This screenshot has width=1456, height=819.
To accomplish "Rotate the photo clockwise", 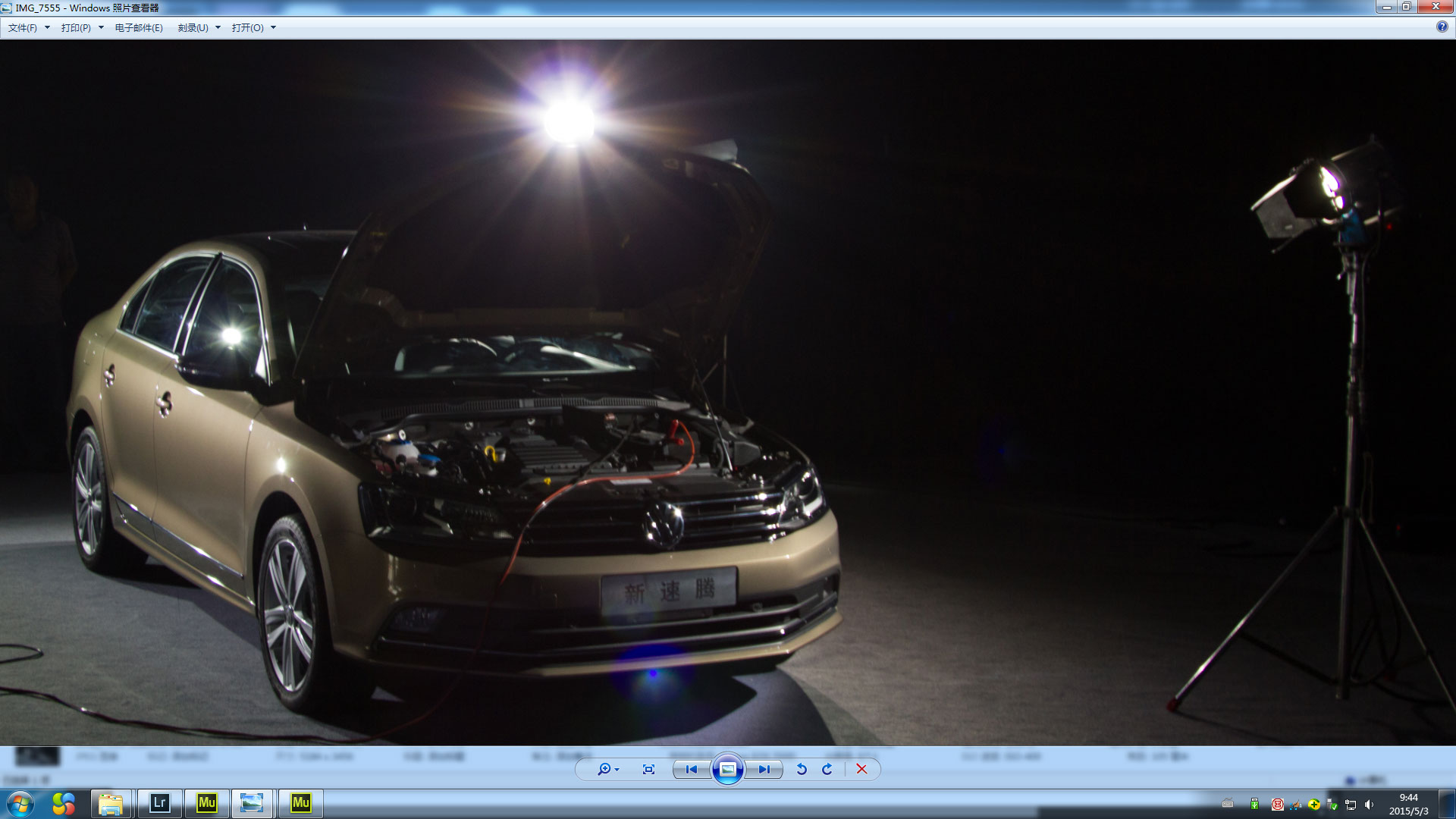I will coord(827,769).
